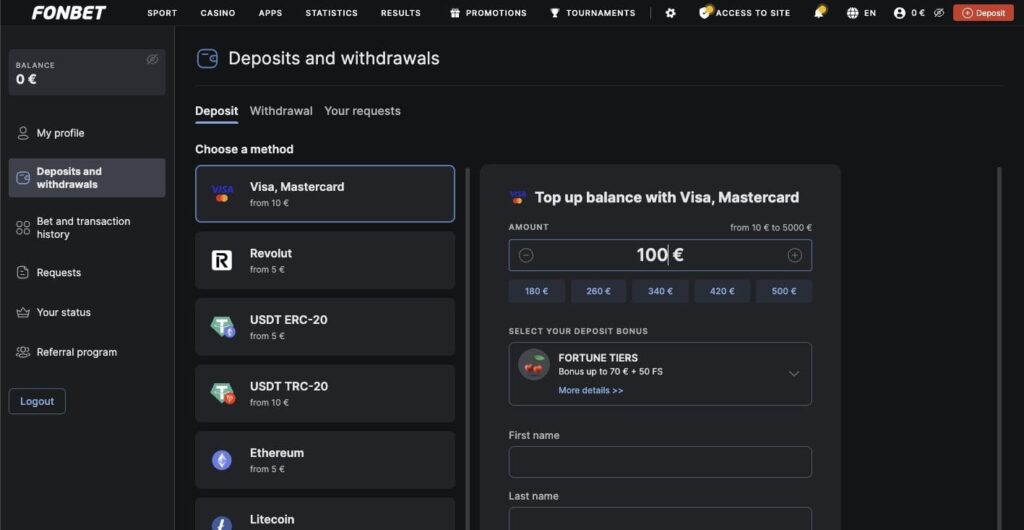Open the Your requests tab

point(362,111)
